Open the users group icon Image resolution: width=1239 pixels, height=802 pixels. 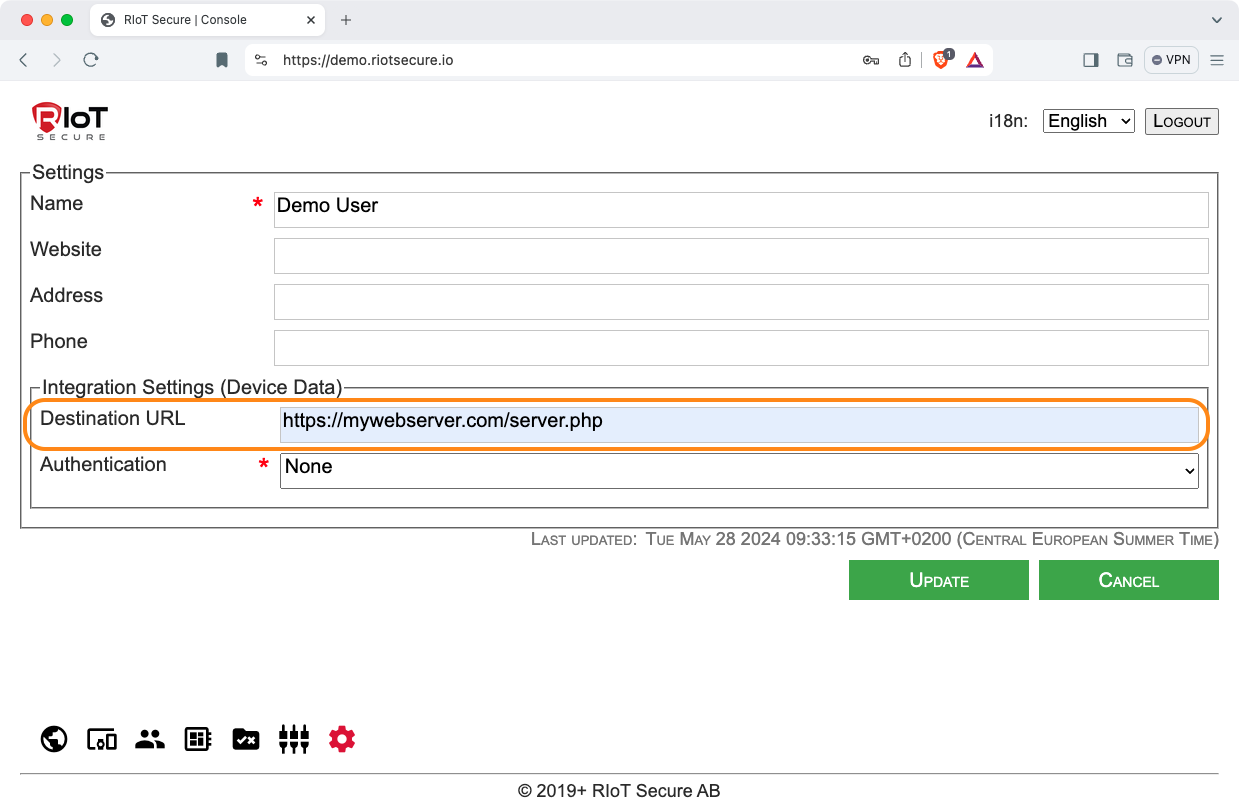pos(150,739)
